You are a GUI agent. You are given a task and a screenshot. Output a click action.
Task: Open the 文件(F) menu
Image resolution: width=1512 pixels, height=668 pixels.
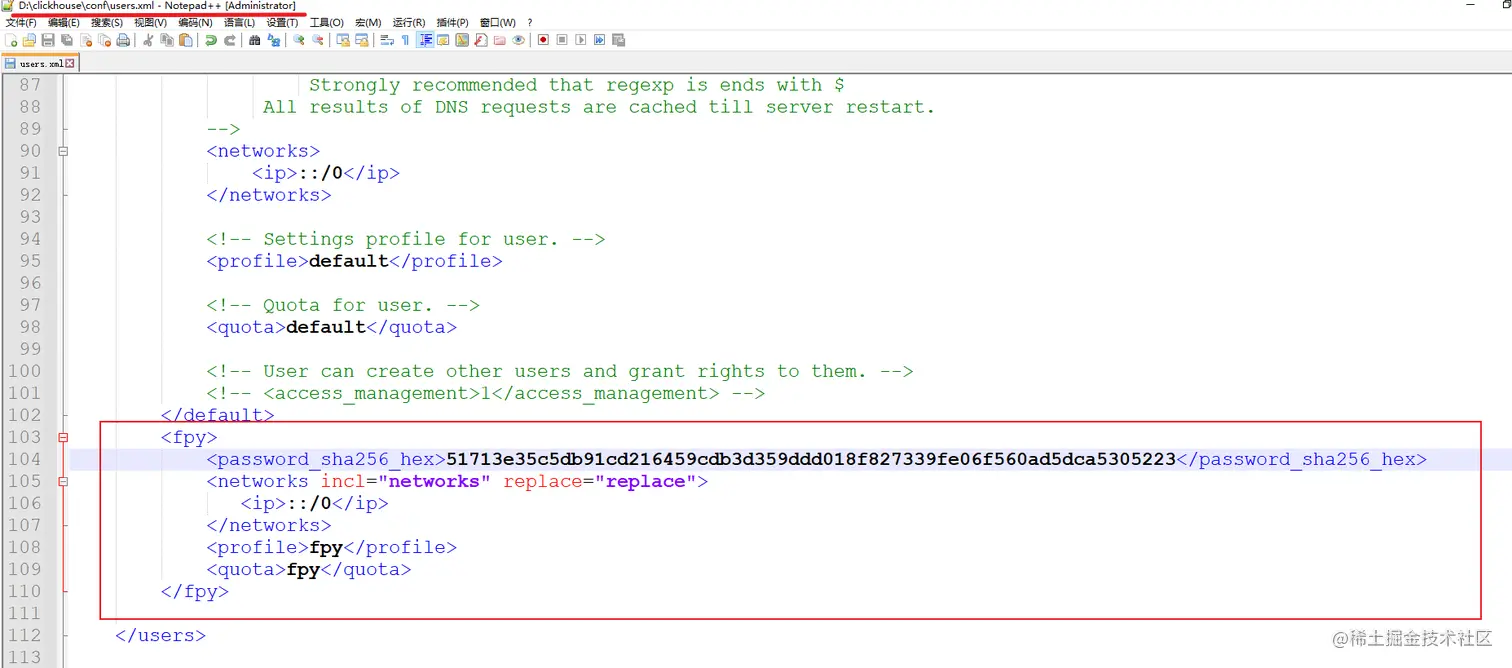21,22
